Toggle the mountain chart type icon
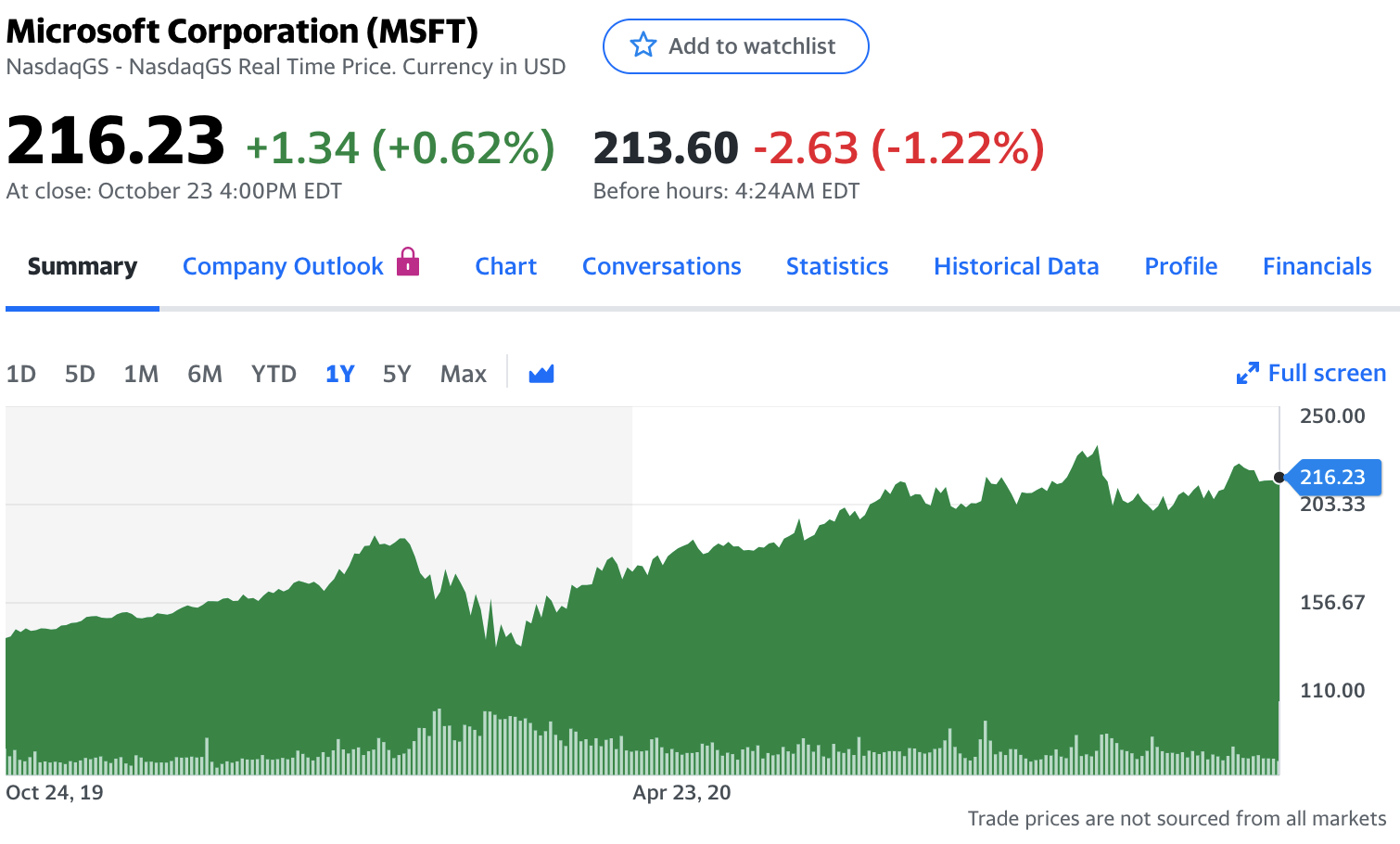The image size is (1400, 844). 541,374
